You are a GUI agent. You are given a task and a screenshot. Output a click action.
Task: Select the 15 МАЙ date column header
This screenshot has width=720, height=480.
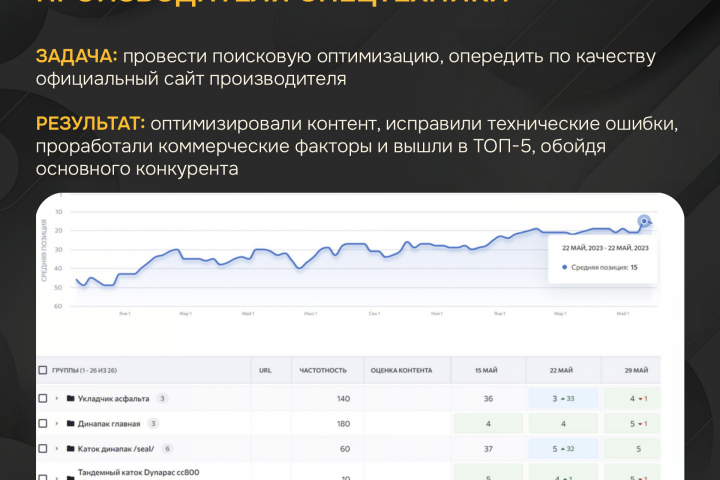[486, 370]
